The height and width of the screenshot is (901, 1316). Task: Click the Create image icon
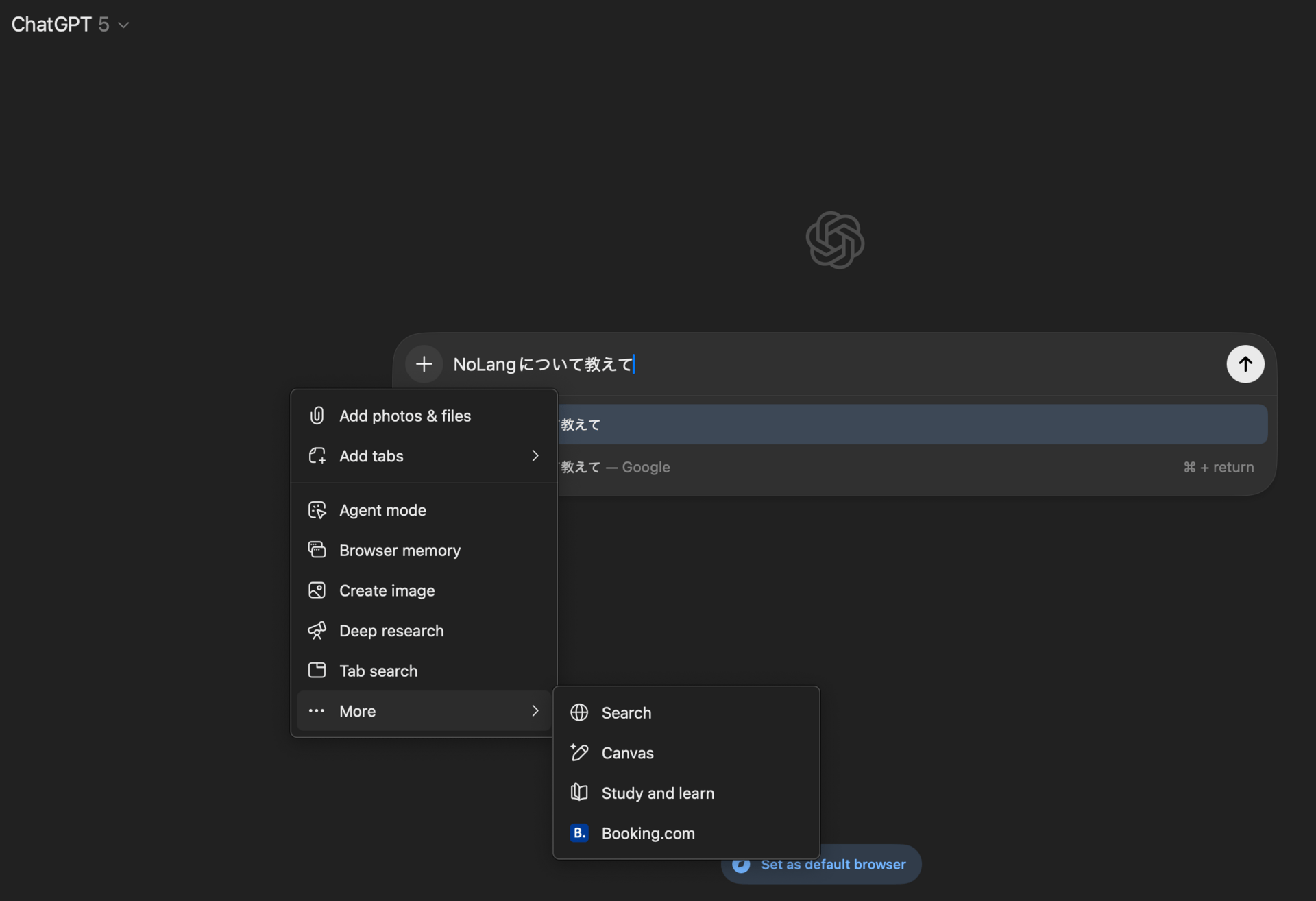click(x=317, y=590)
